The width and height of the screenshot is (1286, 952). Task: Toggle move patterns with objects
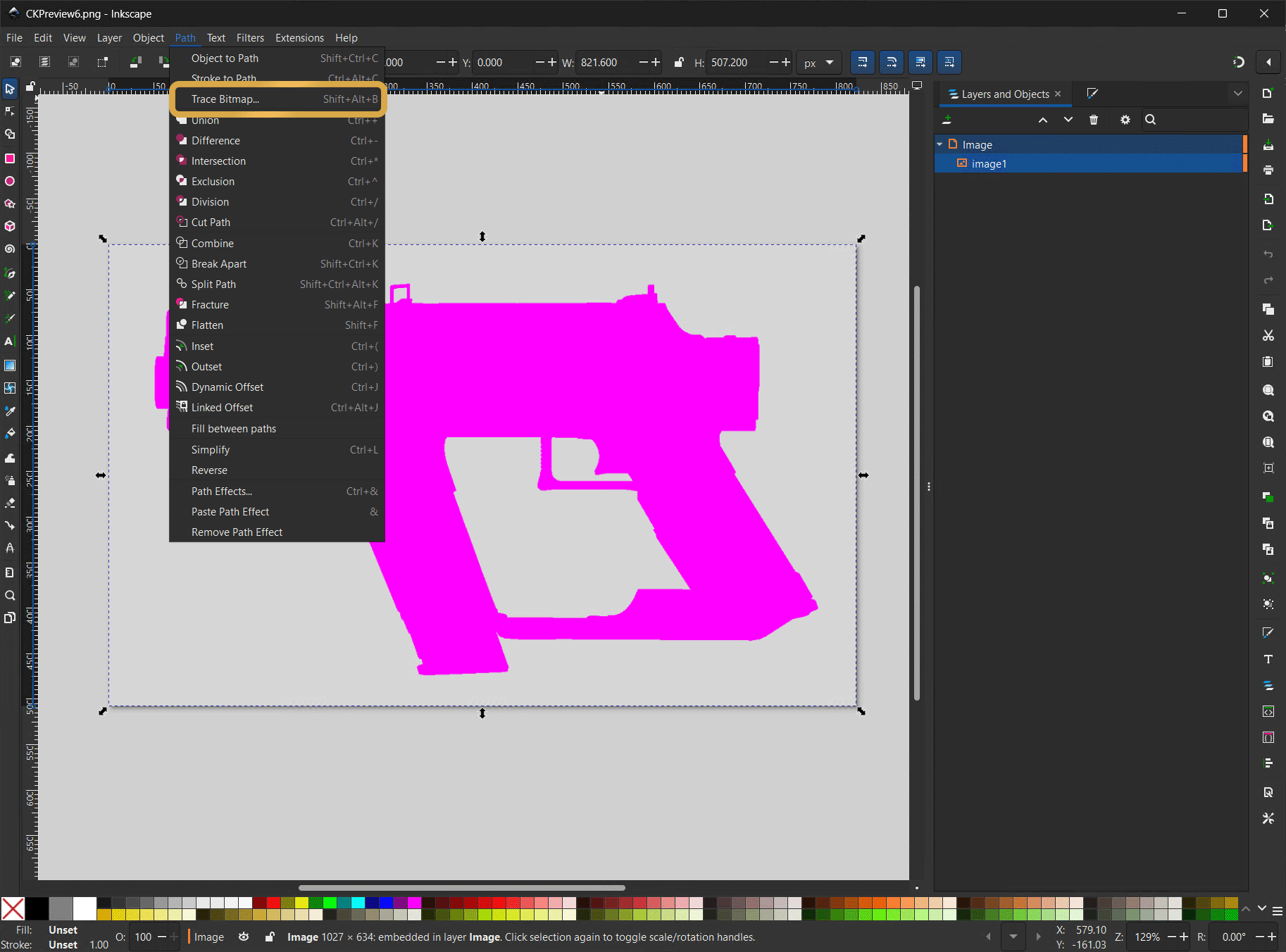(949, 62)
